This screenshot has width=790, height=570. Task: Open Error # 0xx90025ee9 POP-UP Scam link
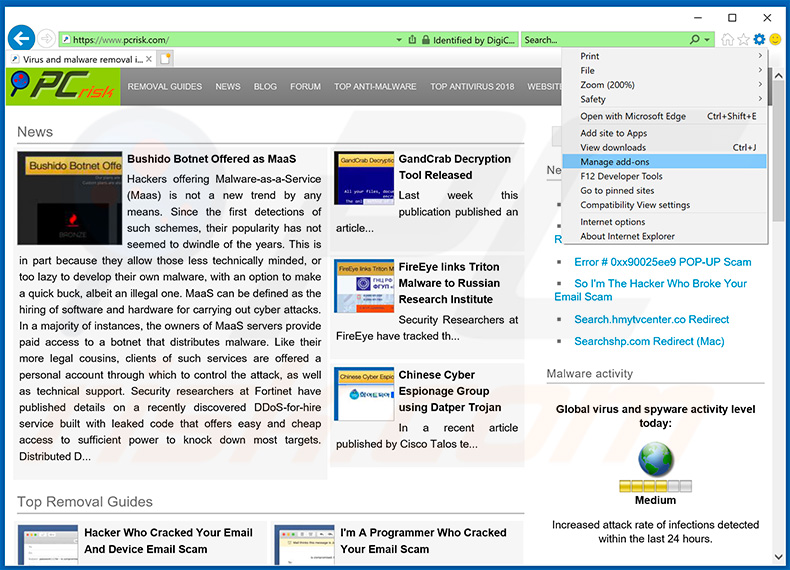click(663, 262)
